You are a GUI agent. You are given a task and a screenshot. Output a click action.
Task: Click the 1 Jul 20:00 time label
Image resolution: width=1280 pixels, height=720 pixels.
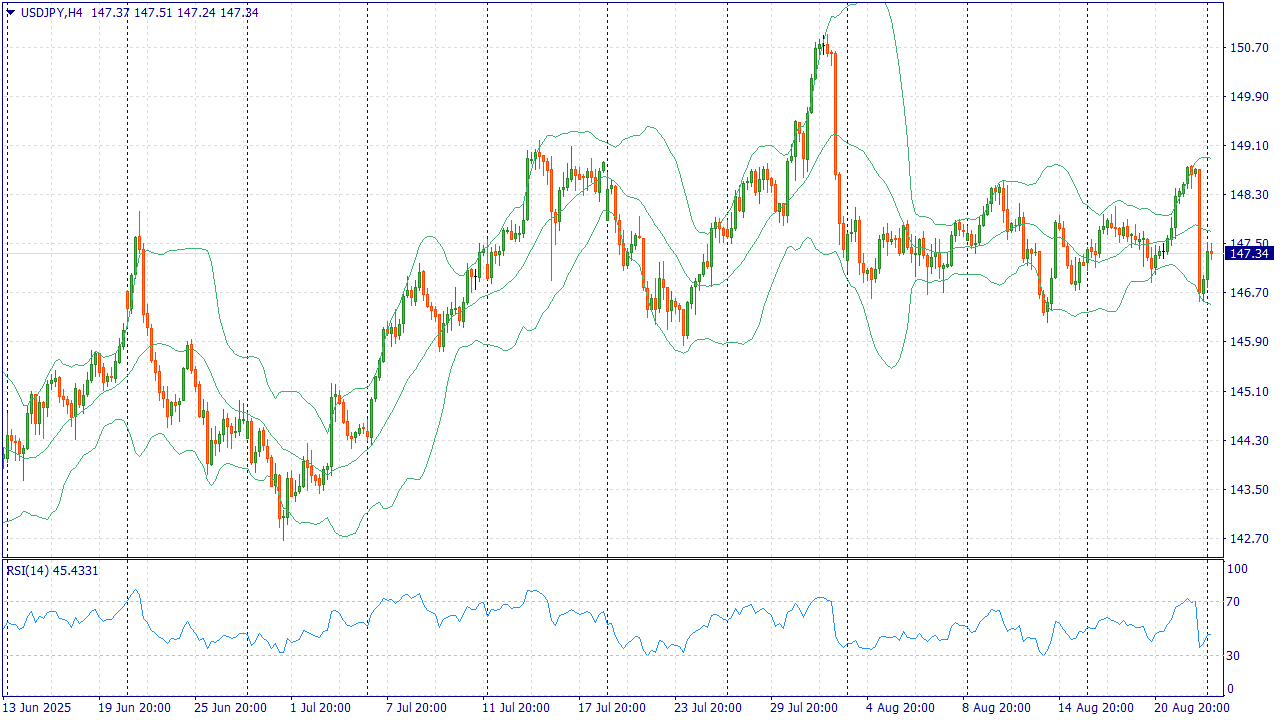(320, 708)
